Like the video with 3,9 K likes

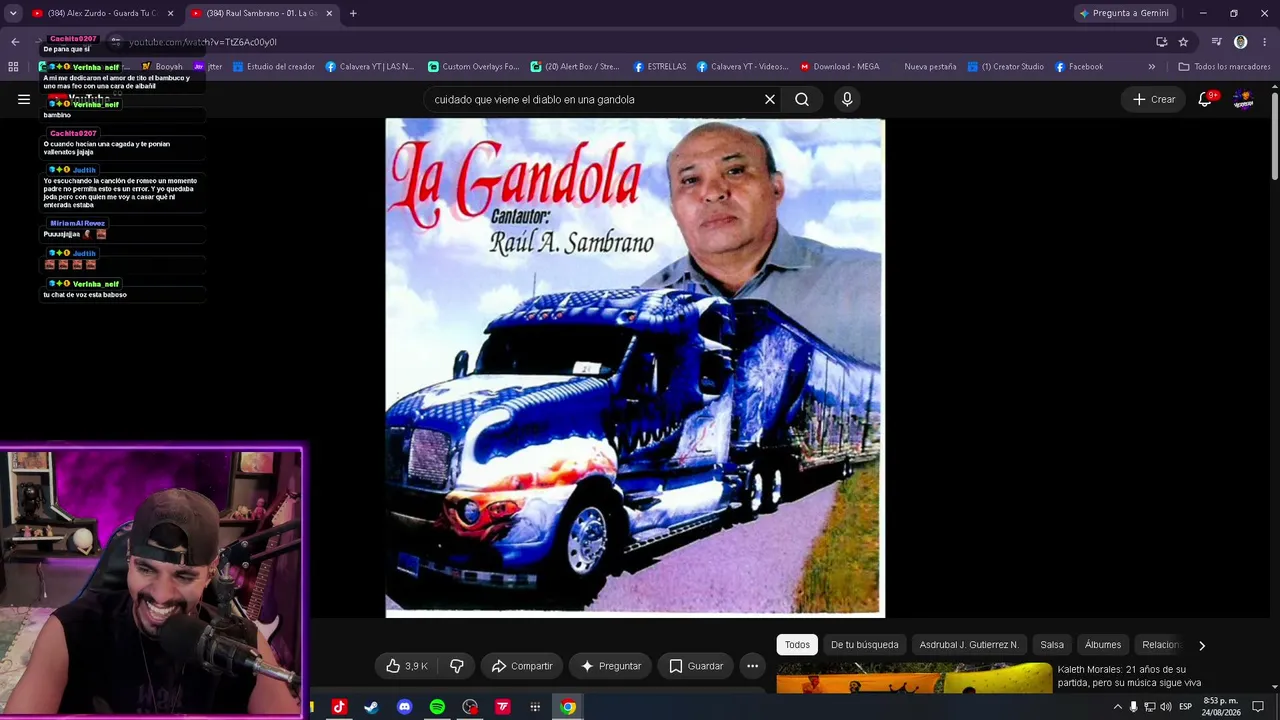(406, 666)
